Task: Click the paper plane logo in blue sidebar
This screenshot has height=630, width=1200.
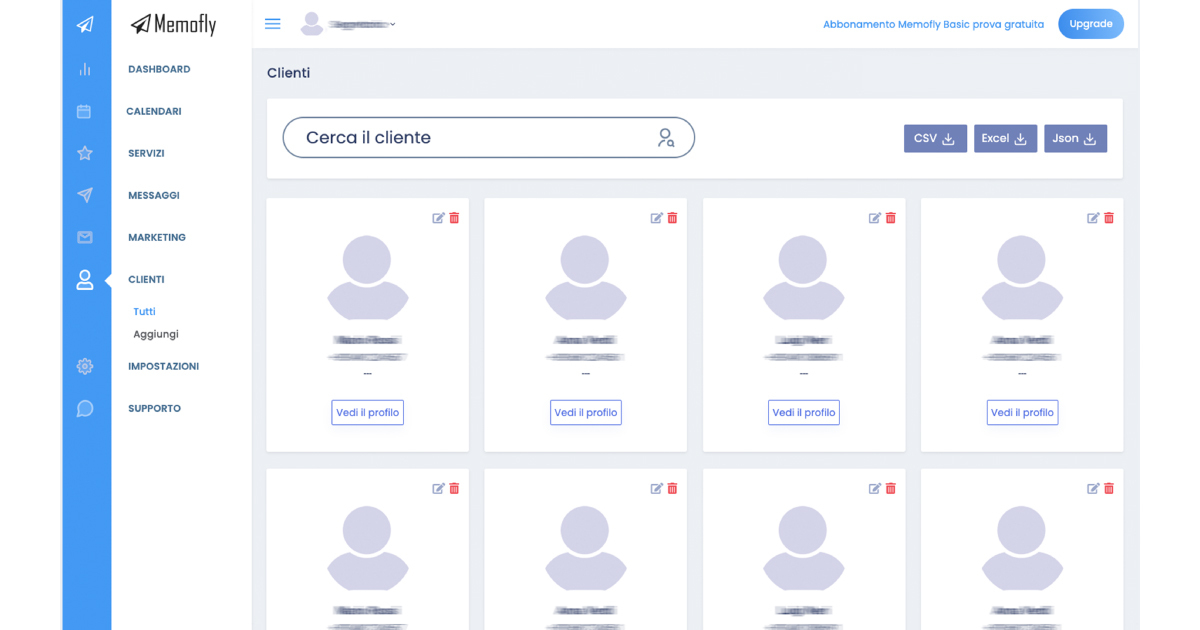Action: pos(85,25)
